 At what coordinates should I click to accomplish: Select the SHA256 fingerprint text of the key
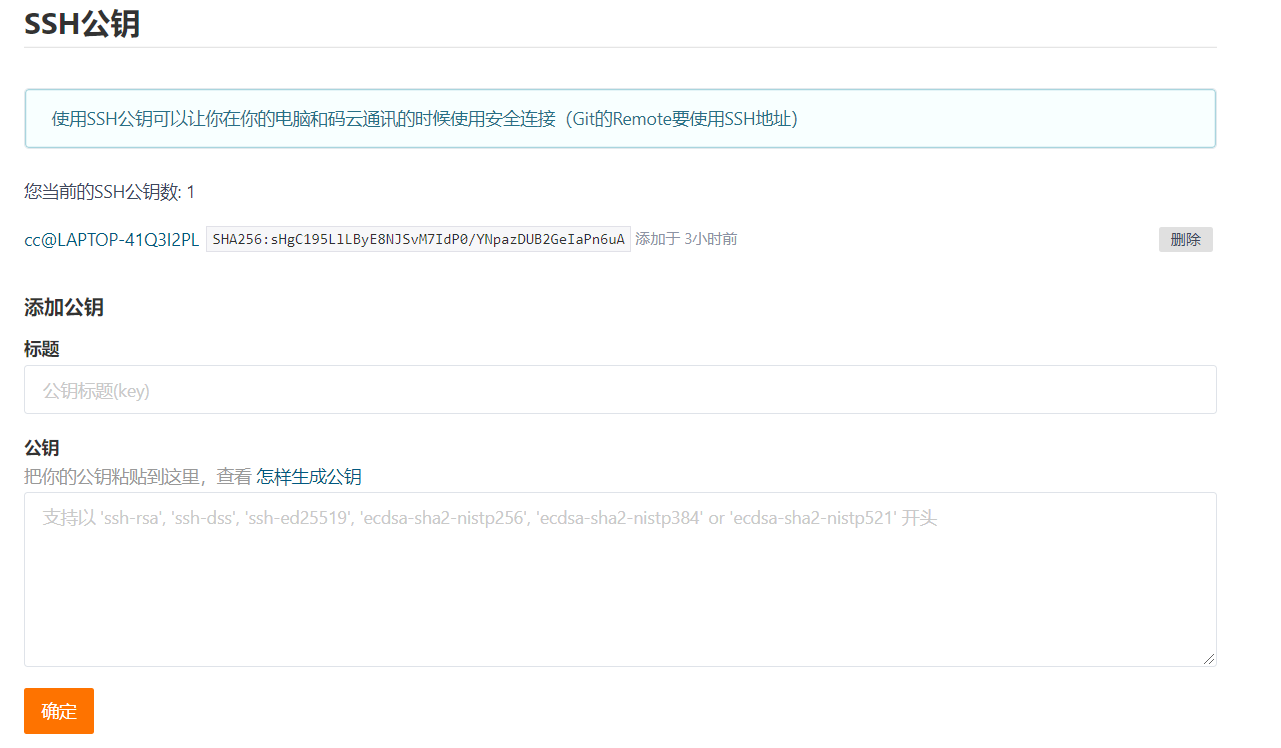[417, 239]
